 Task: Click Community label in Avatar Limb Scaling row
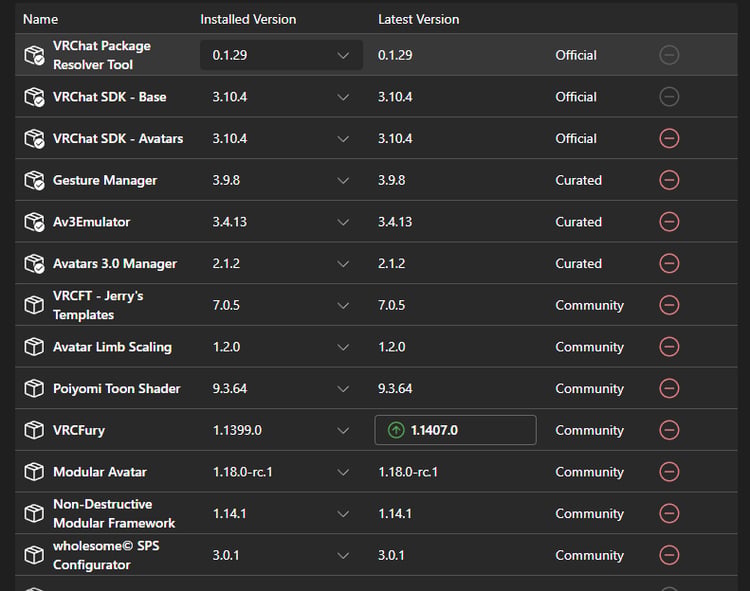point(589,347)
